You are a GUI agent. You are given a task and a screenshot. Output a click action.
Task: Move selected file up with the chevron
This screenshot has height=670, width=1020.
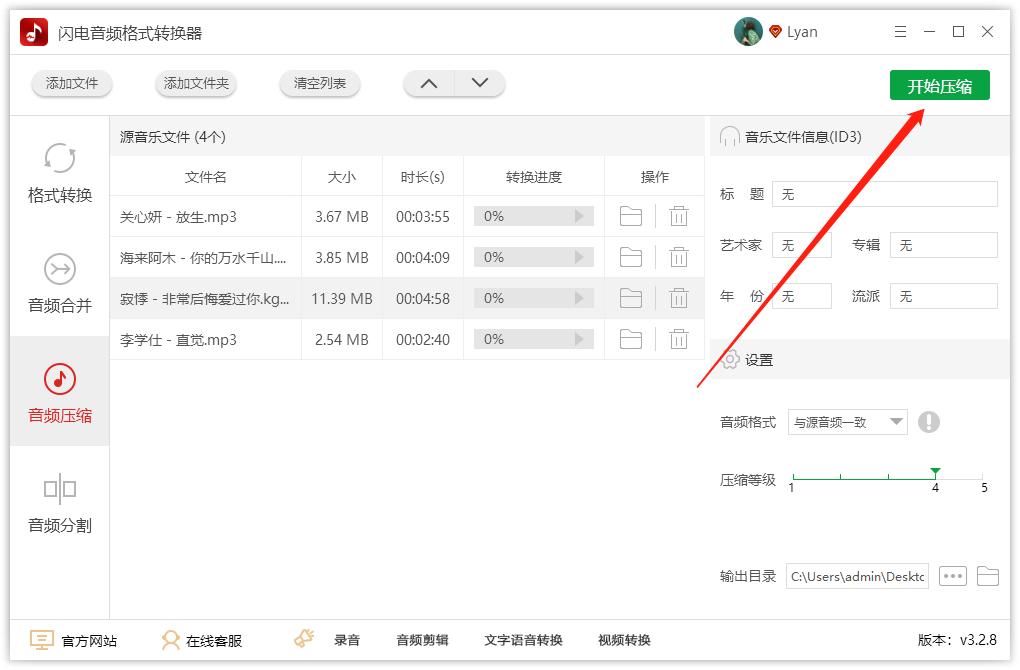pyautogui.click(x=429, y=83)
